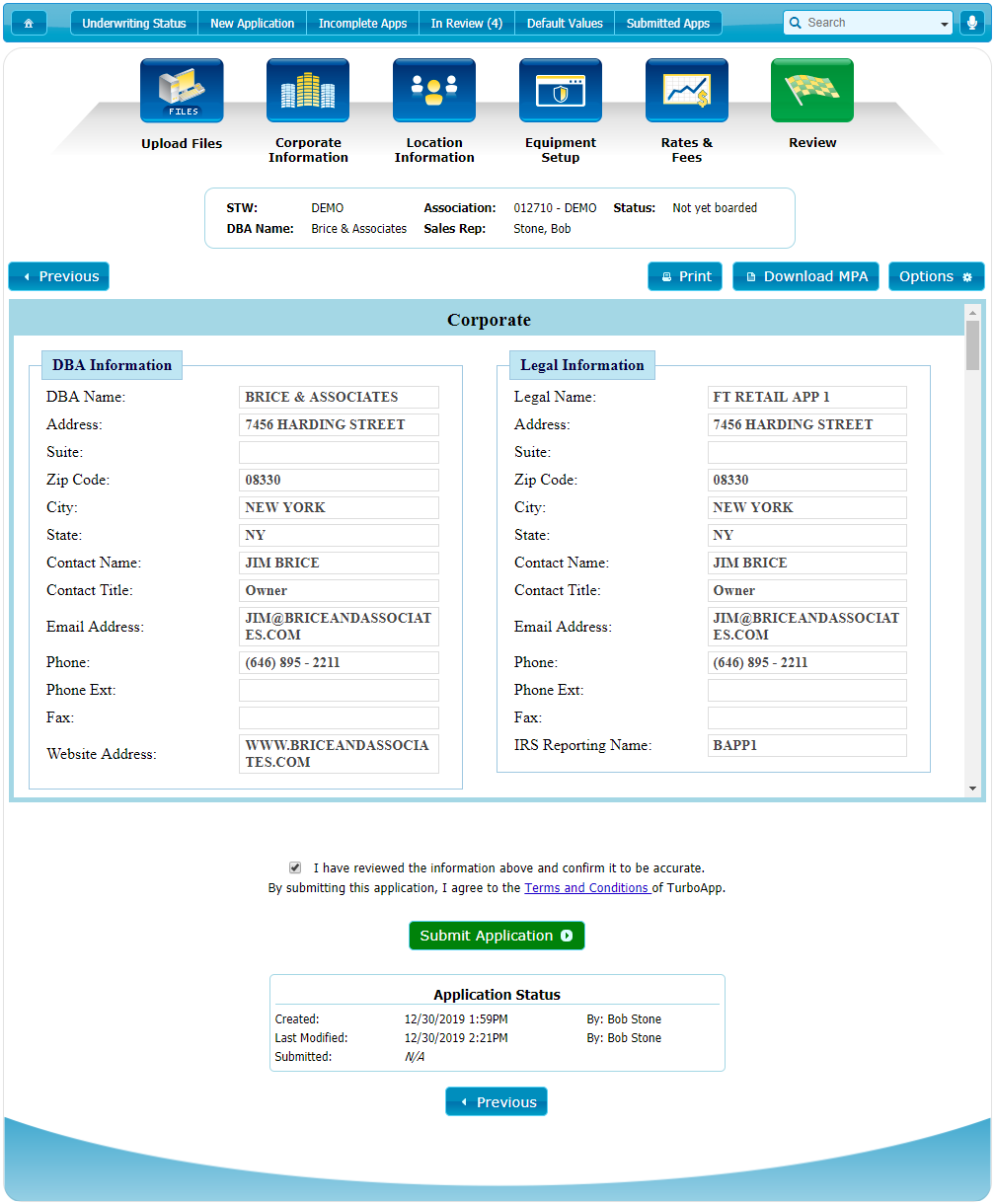The width and height of the screenshot is (995, 1204).
Task: Switch to Submitted Apps tab
Action: pyautogui.click(x=667, y=23)
